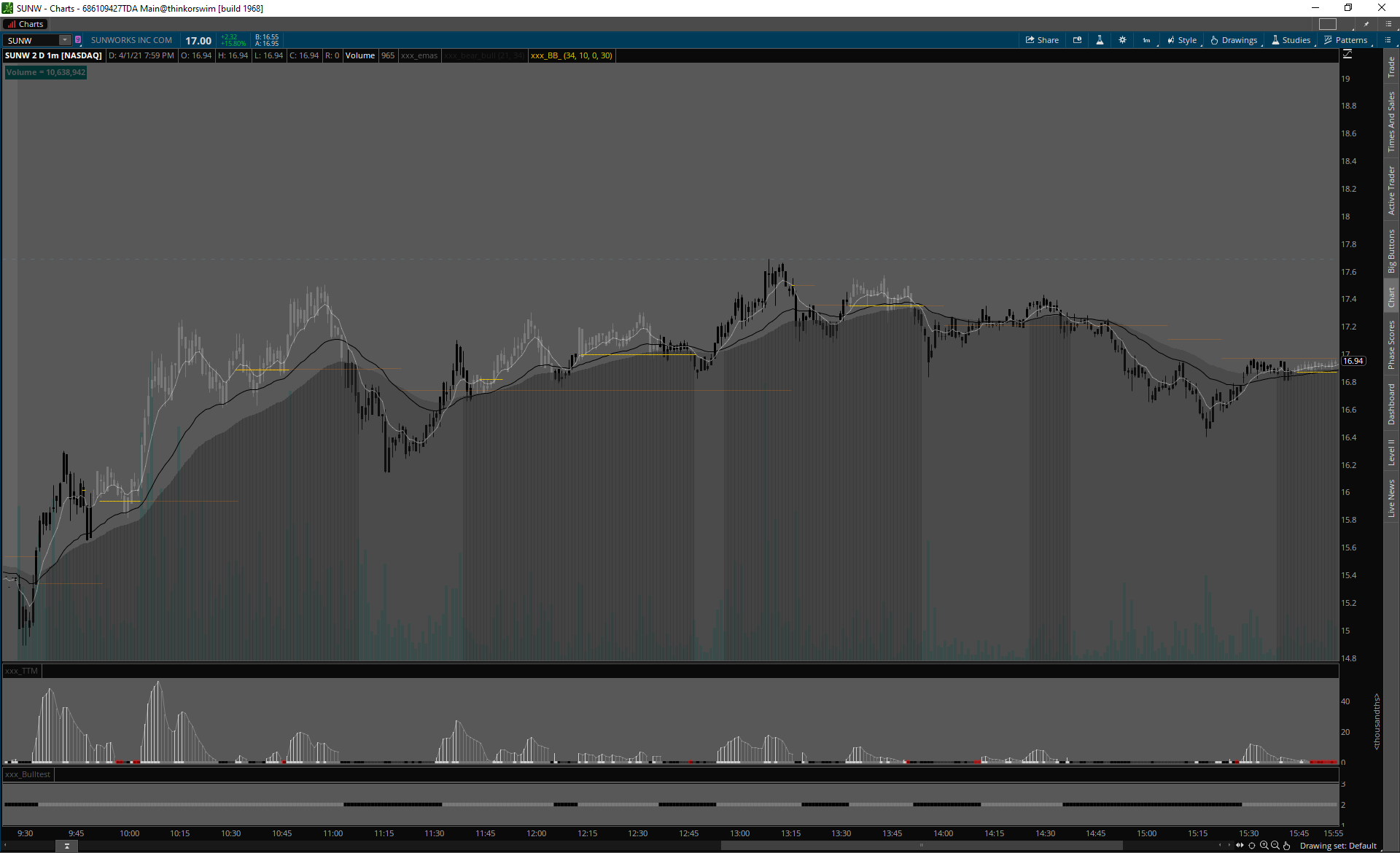Click the price level alert icon next to Share
This screenshot has width=1400, height=853.
tap(1077, 40)
